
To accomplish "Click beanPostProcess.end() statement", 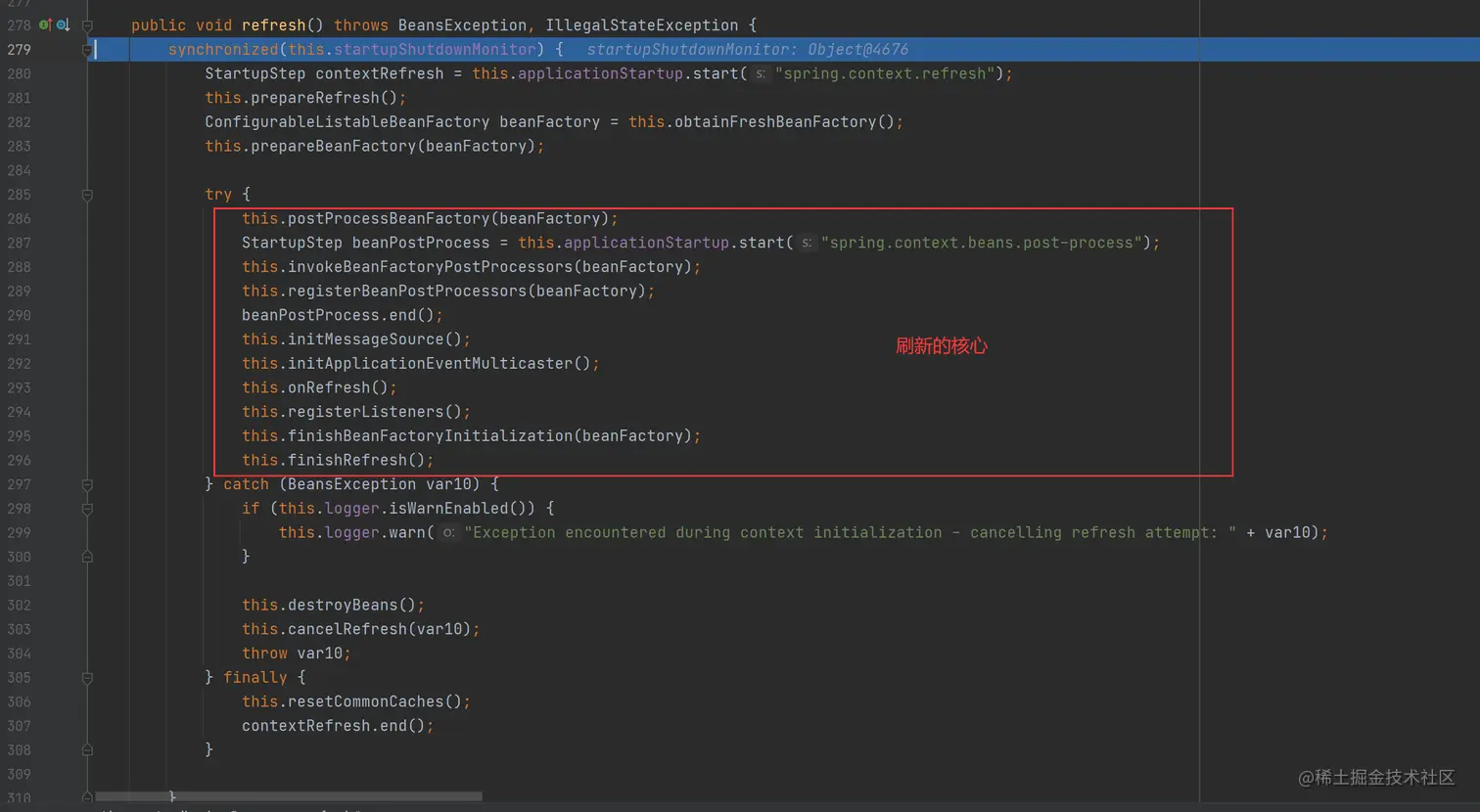I will click(x=343, y=315).
